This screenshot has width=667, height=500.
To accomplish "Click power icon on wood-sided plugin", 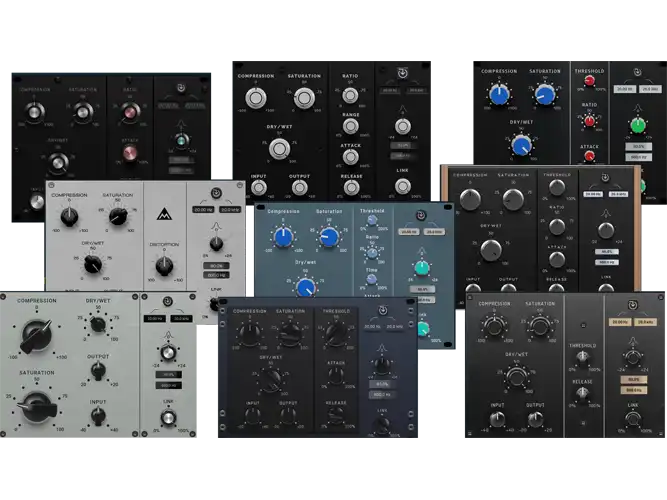I will [x=605, y=177].
